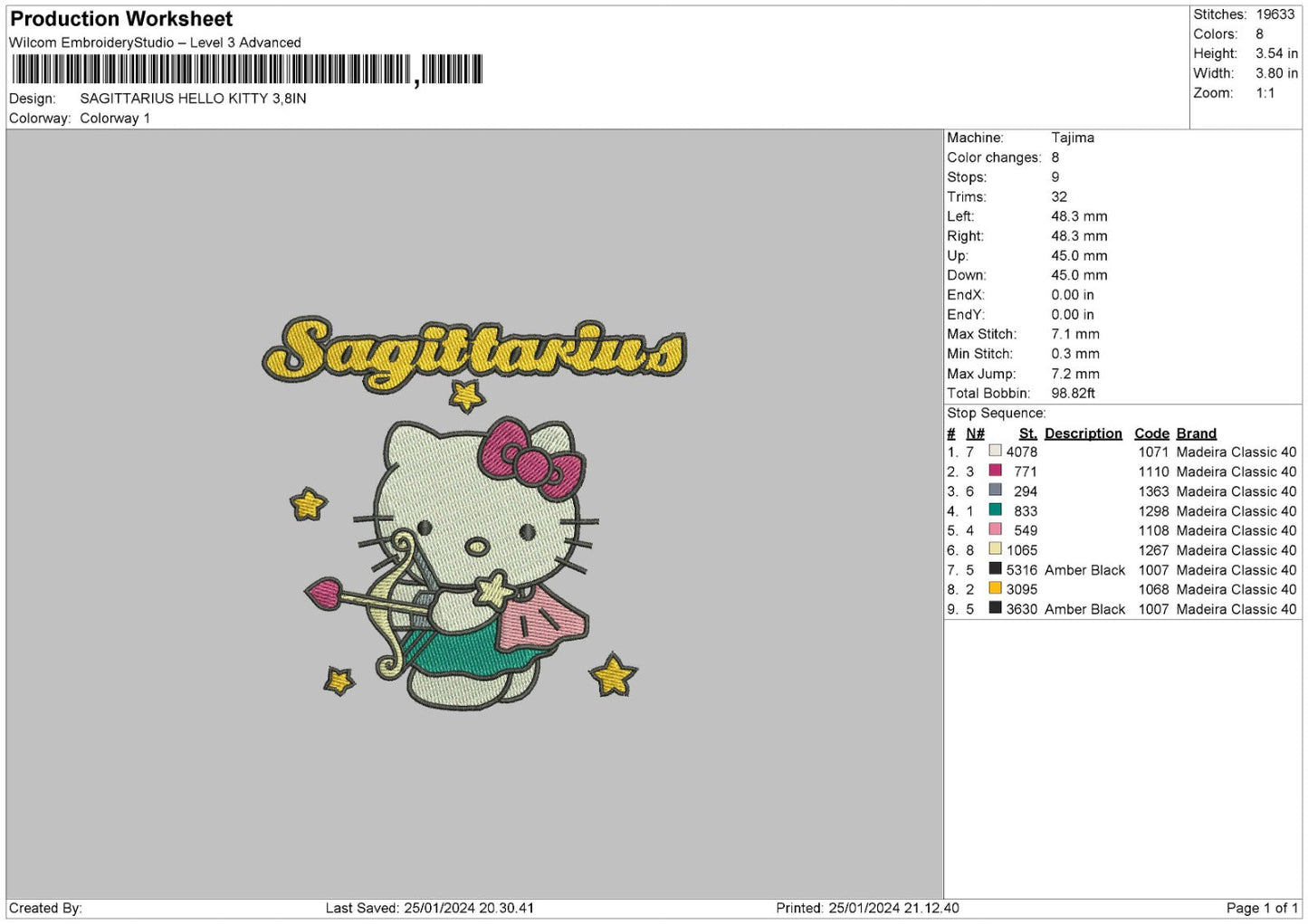Viewport: 1308px width, 924px height.
Task: Click thread code 1068
Action: pyautogui.click(x=1153, y=589)
